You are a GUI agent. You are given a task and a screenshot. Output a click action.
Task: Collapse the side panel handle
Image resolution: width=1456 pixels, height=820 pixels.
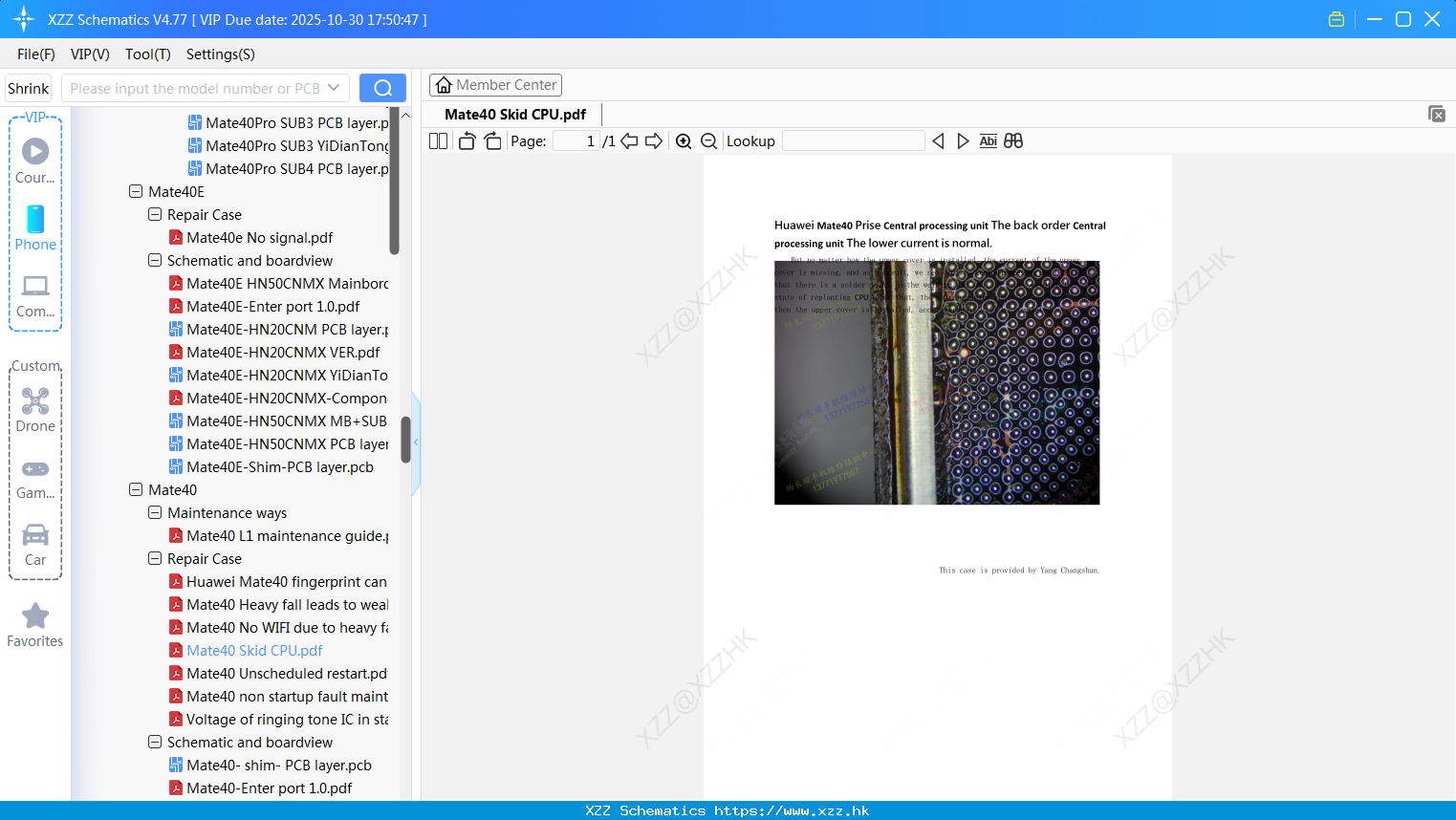pos(416,442)
